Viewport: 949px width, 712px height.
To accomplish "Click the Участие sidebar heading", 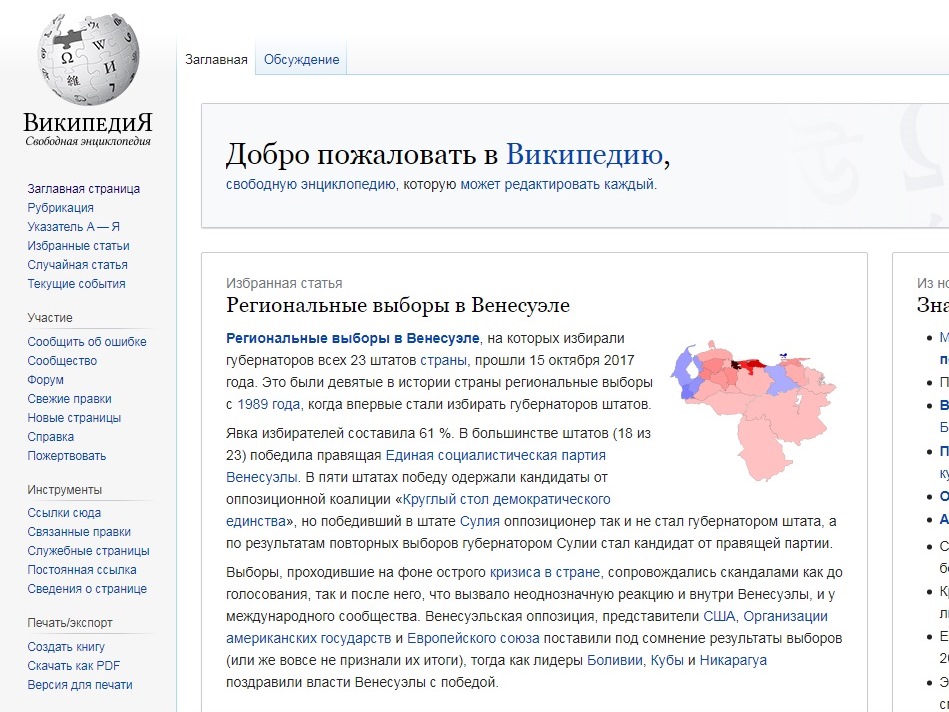I will (x=50, y=318).
